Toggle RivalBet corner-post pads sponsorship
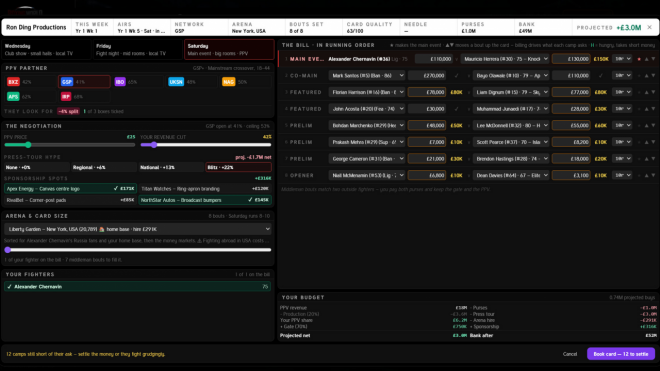 tap(70, 200)
